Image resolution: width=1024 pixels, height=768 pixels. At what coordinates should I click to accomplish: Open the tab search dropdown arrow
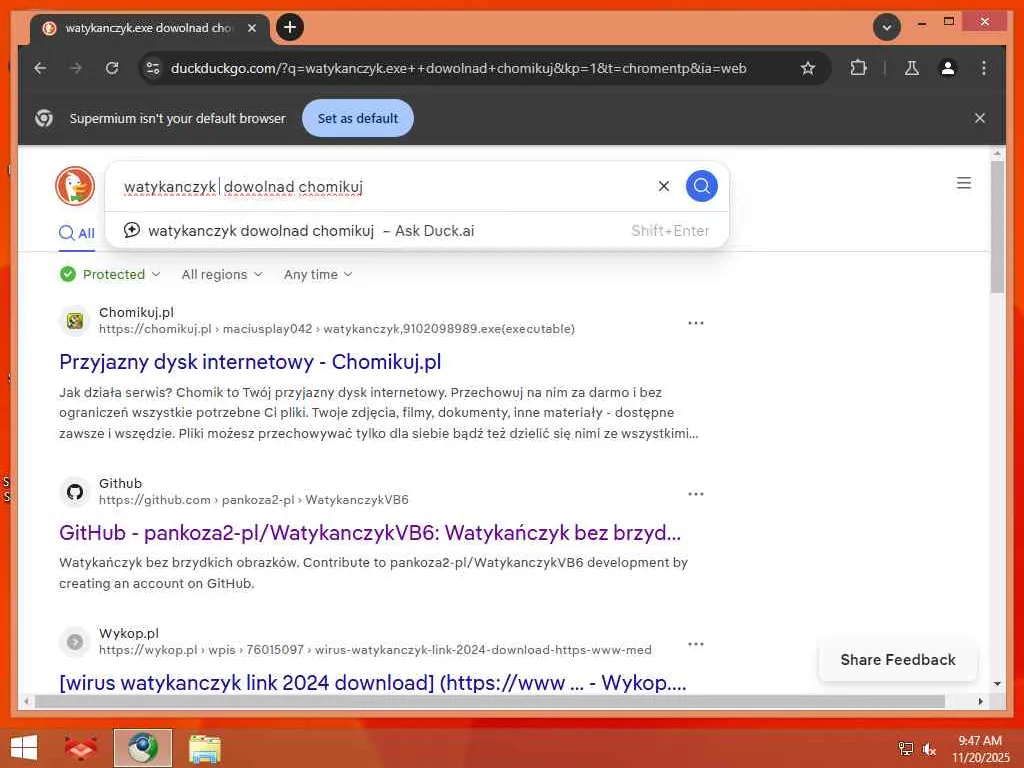coord(887,27)
